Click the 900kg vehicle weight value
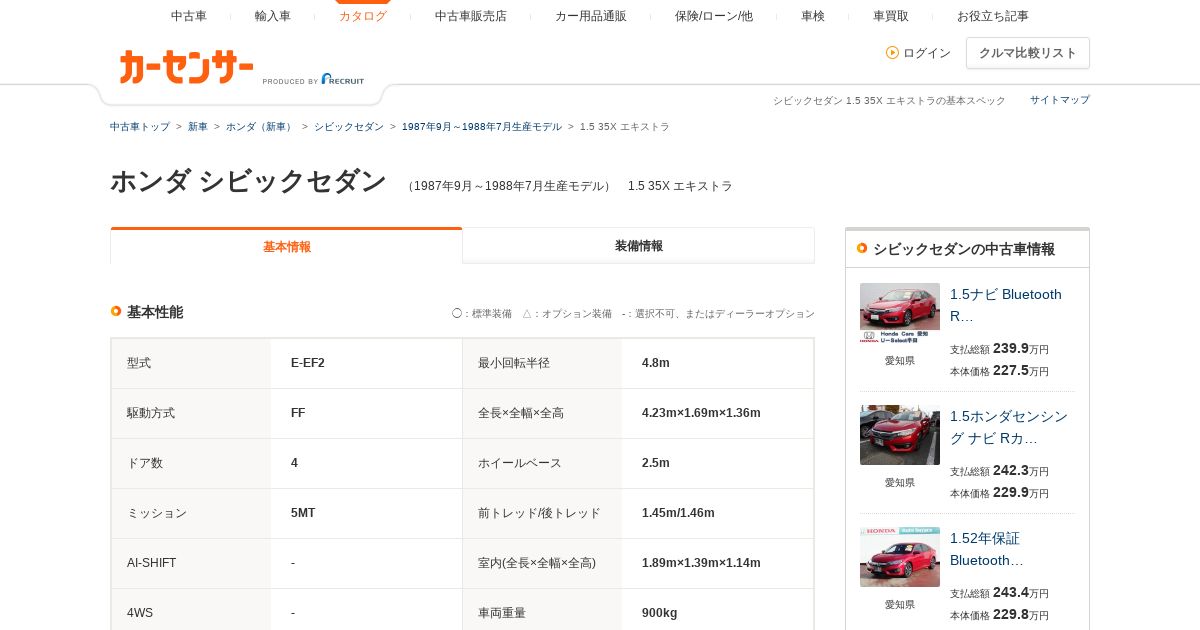Image resolution: width=1200 pixels, height=630 pixels. coord(660,613)
